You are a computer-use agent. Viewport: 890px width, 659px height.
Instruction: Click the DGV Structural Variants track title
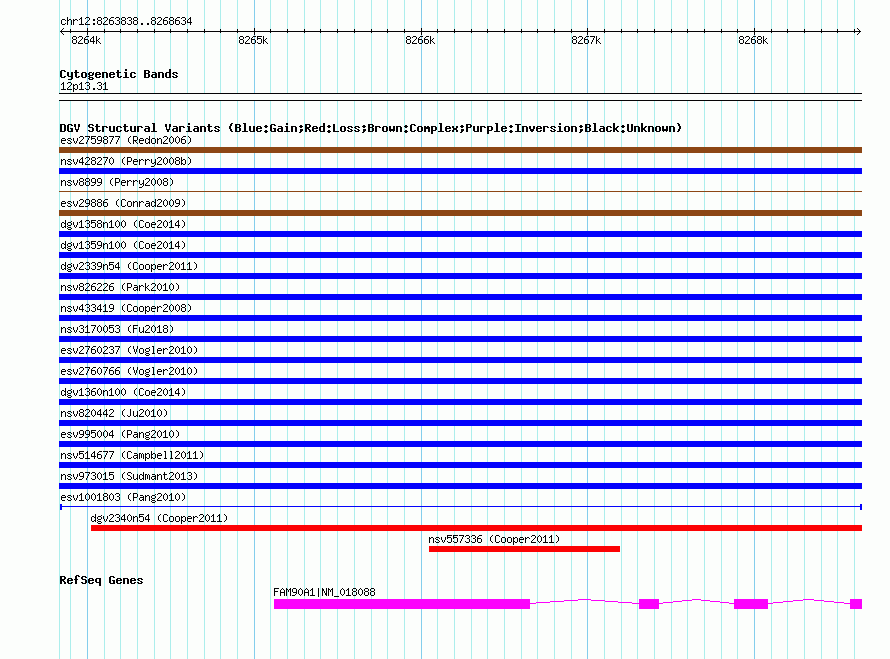pyautogui.click(x=370, y=128)
